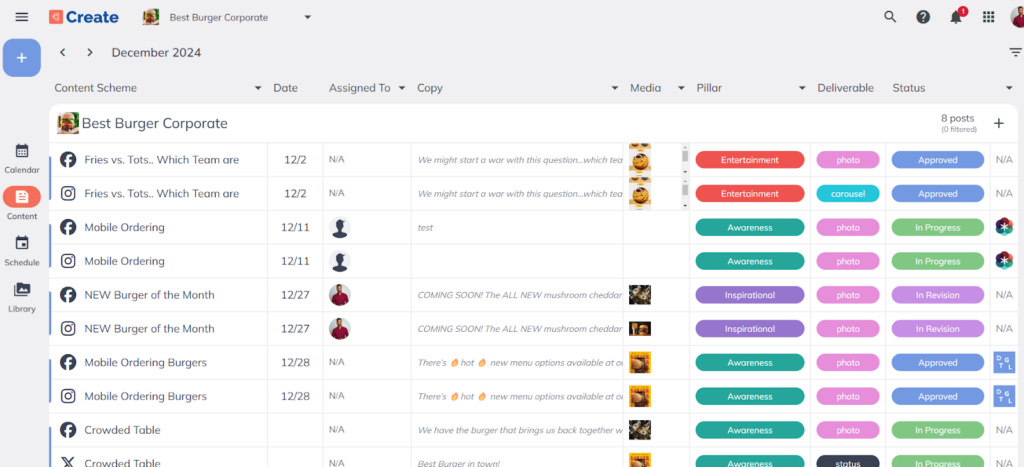Open the Schedule sidebar view
Screen dimensions: 1024x467
(x=22, y=251)
